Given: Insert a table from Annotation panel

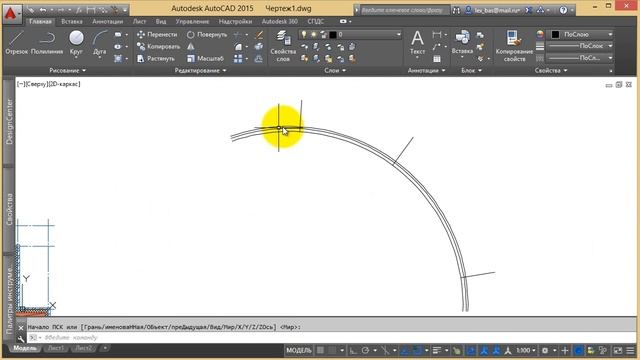Looking at the screenshot, I should click(437, 59).
